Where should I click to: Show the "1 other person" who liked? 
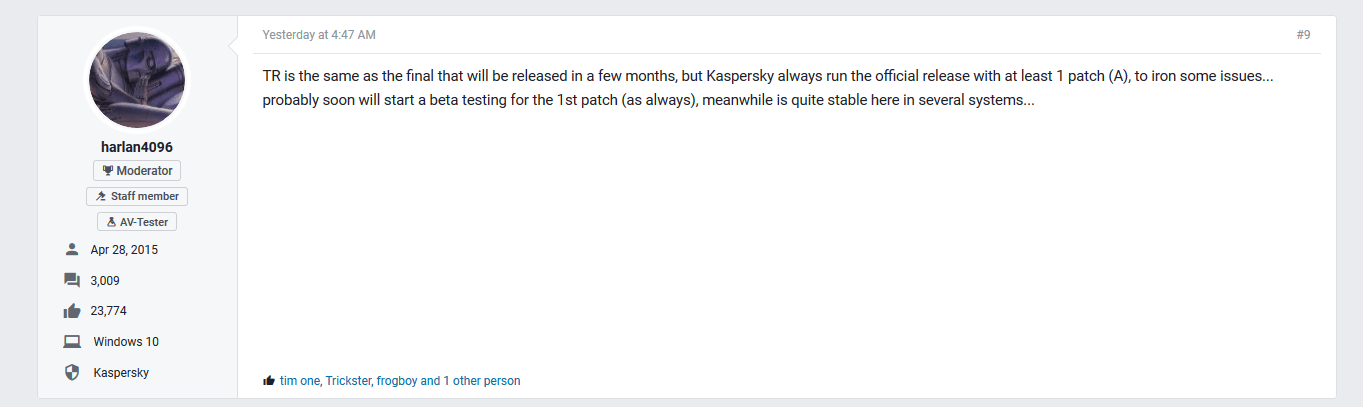click(481, 381)
